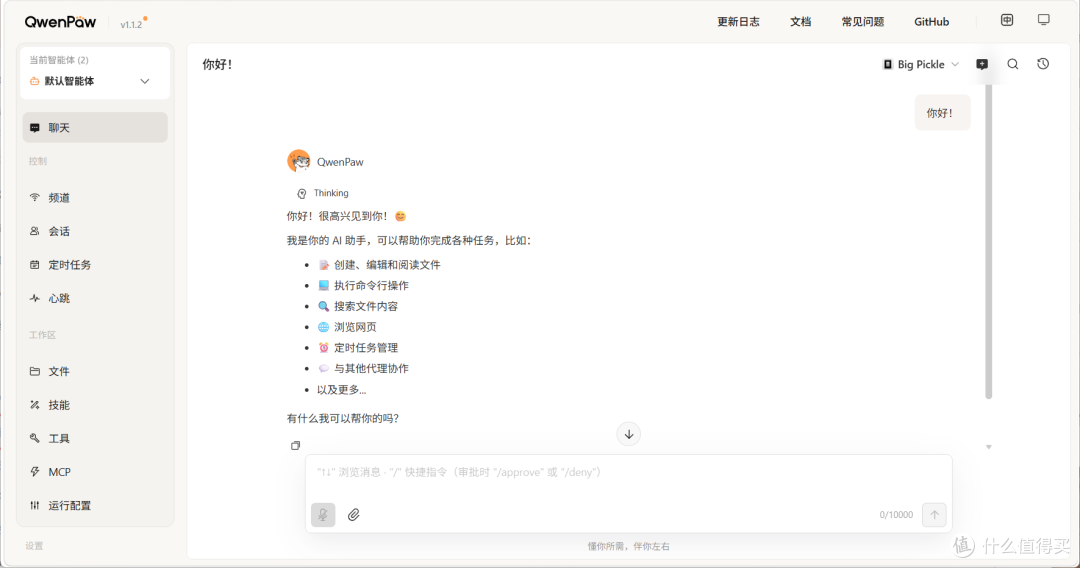This screenshot has width=1080, height=568.
Task: Jump to the bottom with the down-arrow button
Action: coord(629,434)
